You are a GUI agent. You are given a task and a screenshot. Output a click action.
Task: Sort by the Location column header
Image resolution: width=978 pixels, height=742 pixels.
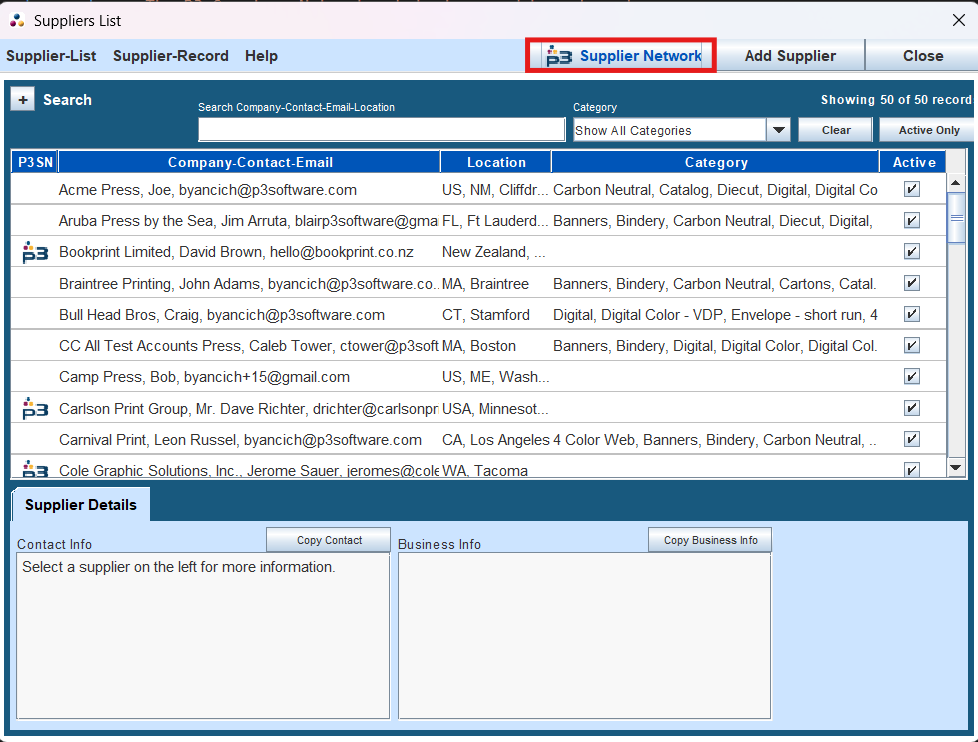[496, 162]
